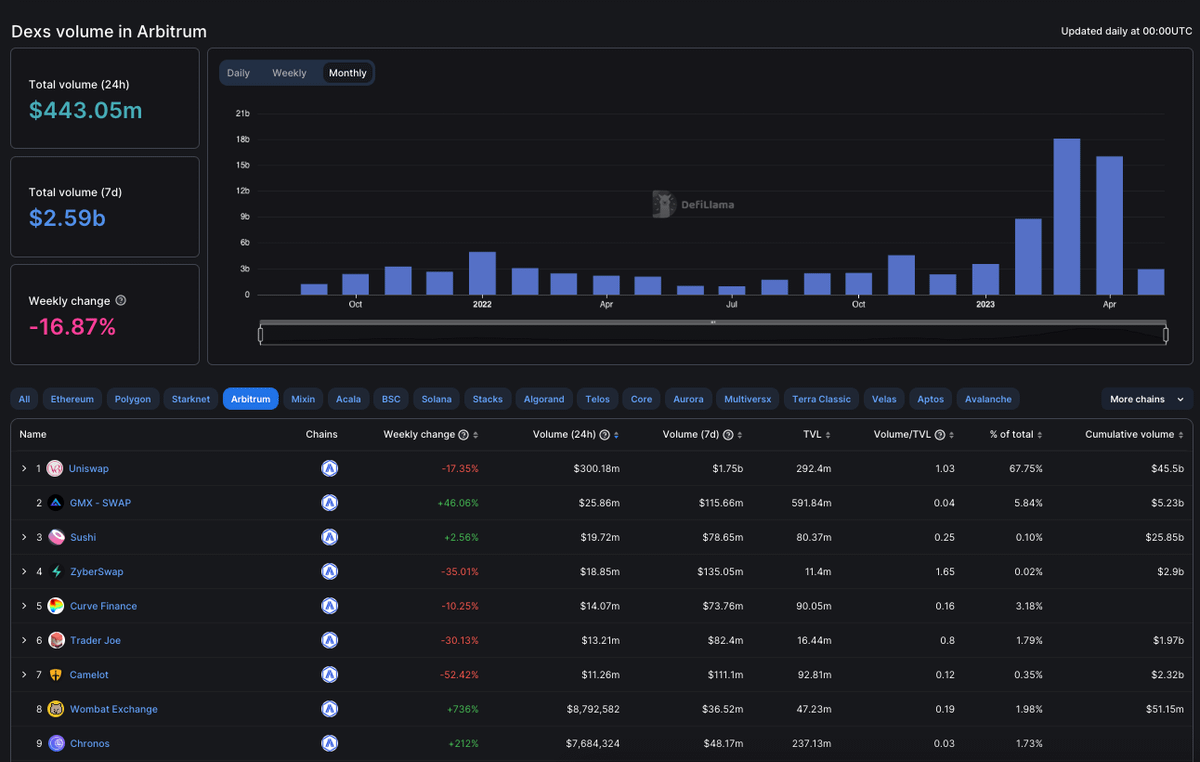Click the chart range slider right handle
Screen dimensions: 1200x762
pyautogui.click(x=1166, y=334)
